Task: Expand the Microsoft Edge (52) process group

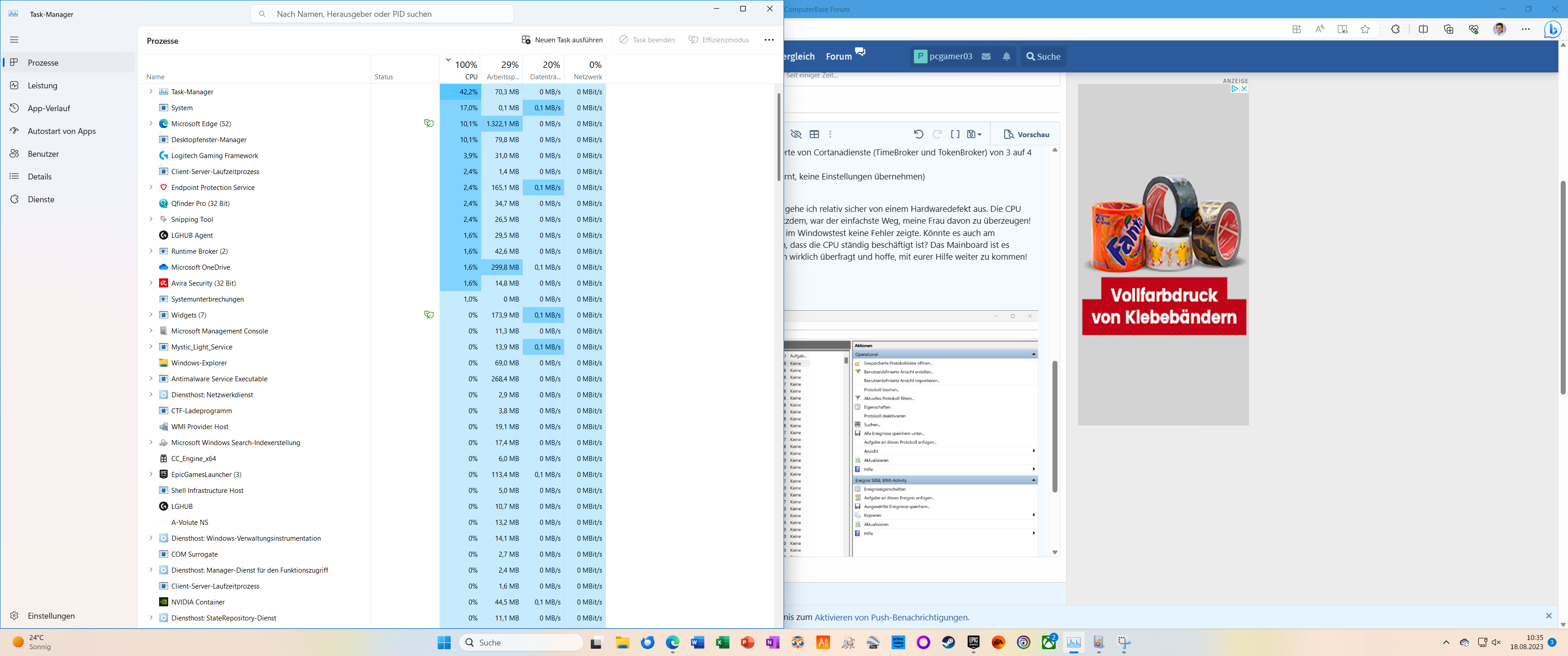Action: [x=151, y=123]
